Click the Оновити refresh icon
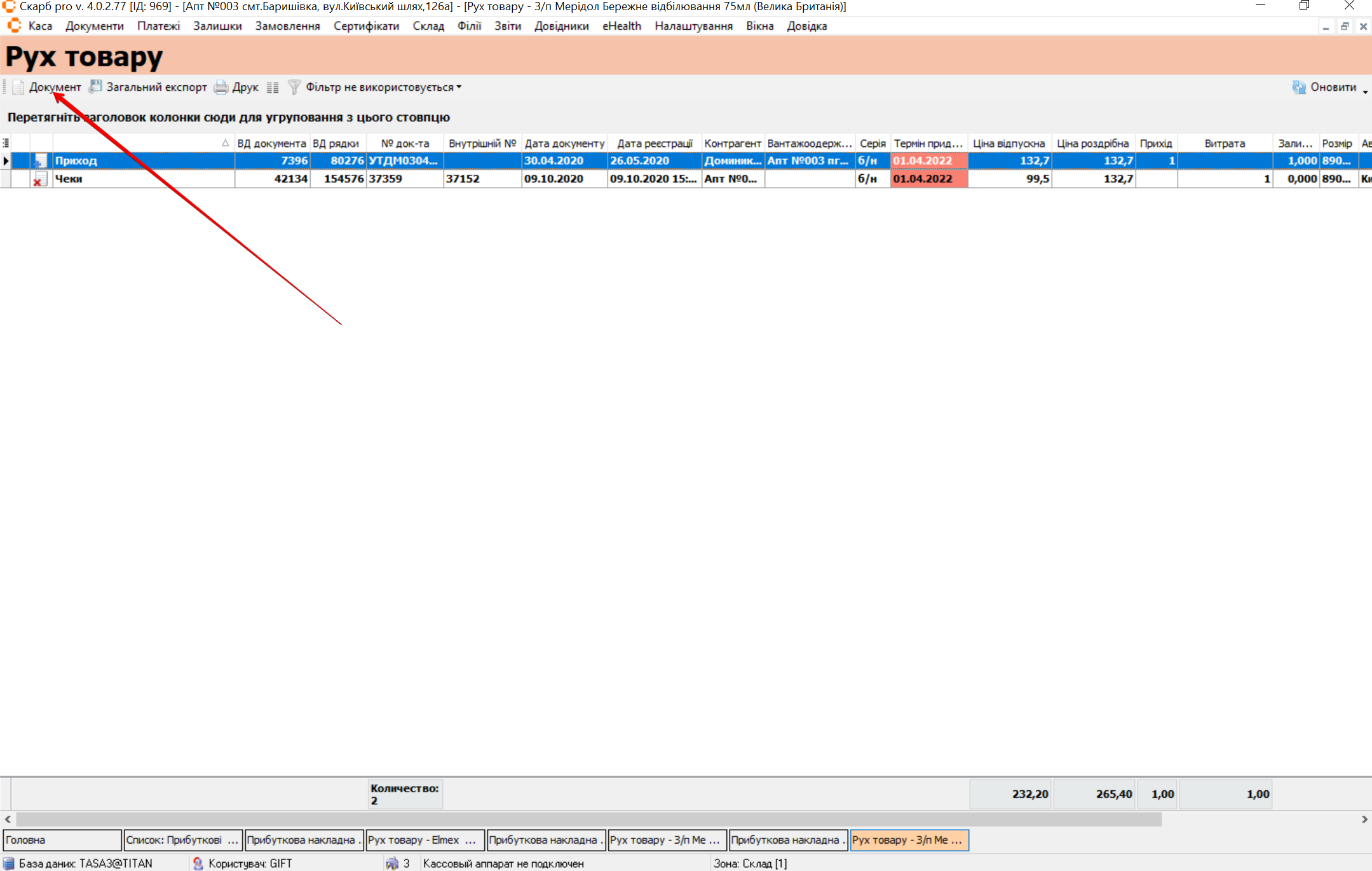Viewport: 1372px width, 871px height. coord(1298,87)
